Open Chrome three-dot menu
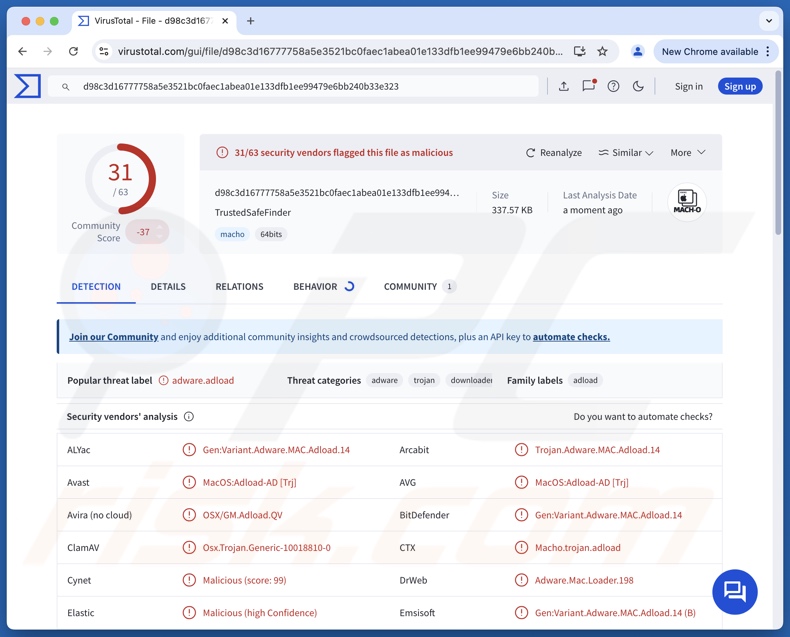 click(767, 51)
